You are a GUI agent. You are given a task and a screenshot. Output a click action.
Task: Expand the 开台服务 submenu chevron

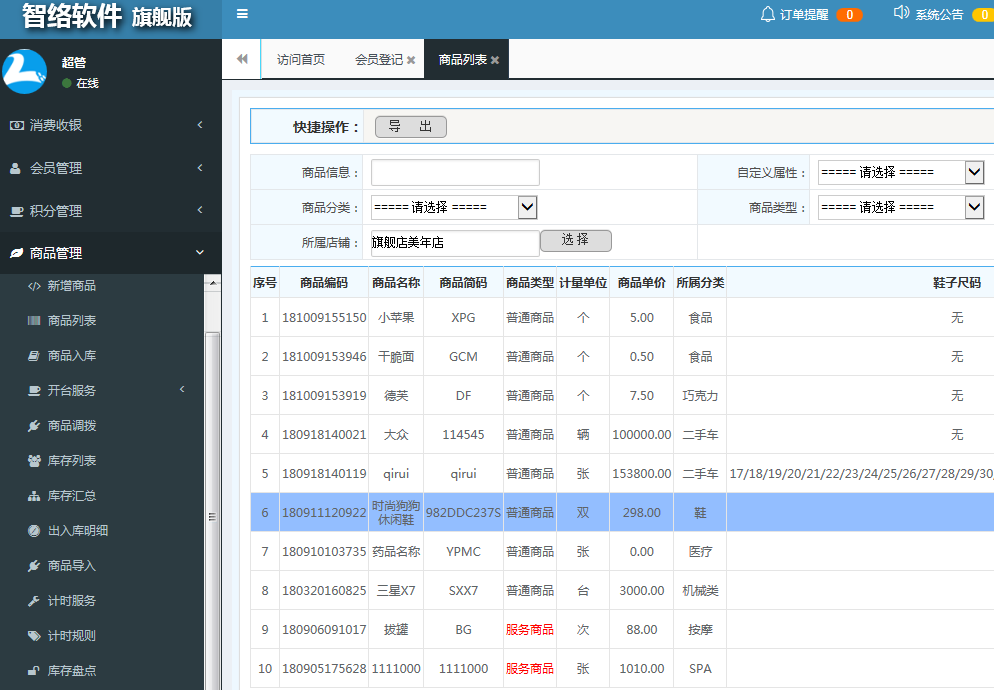pyautogui.click(x=181, y=389)
